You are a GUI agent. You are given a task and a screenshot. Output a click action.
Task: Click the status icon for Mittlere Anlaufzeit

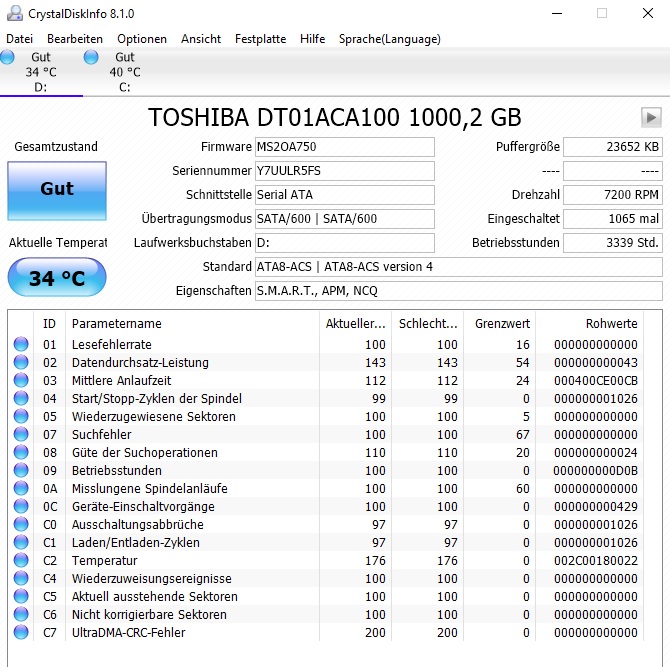pos(21,380)
